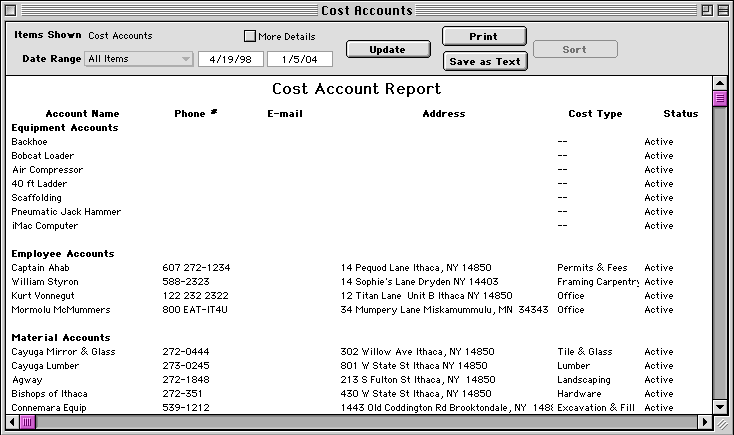This screenshot has width=734, height=435.
Task: Enable the More Details checkbox
Action: (250, 36)
